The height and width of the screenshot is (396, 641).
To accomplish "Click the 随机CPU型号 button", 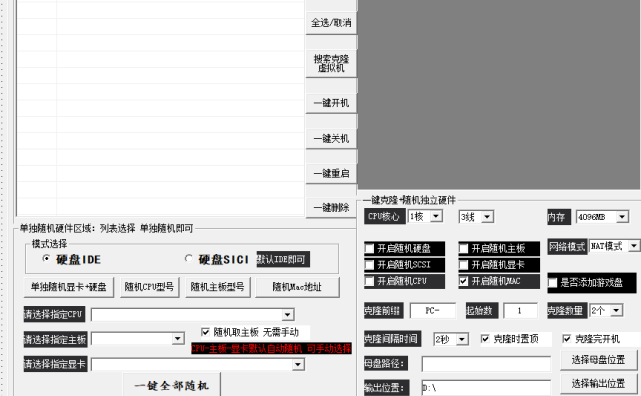I will (x=149, y=287).
